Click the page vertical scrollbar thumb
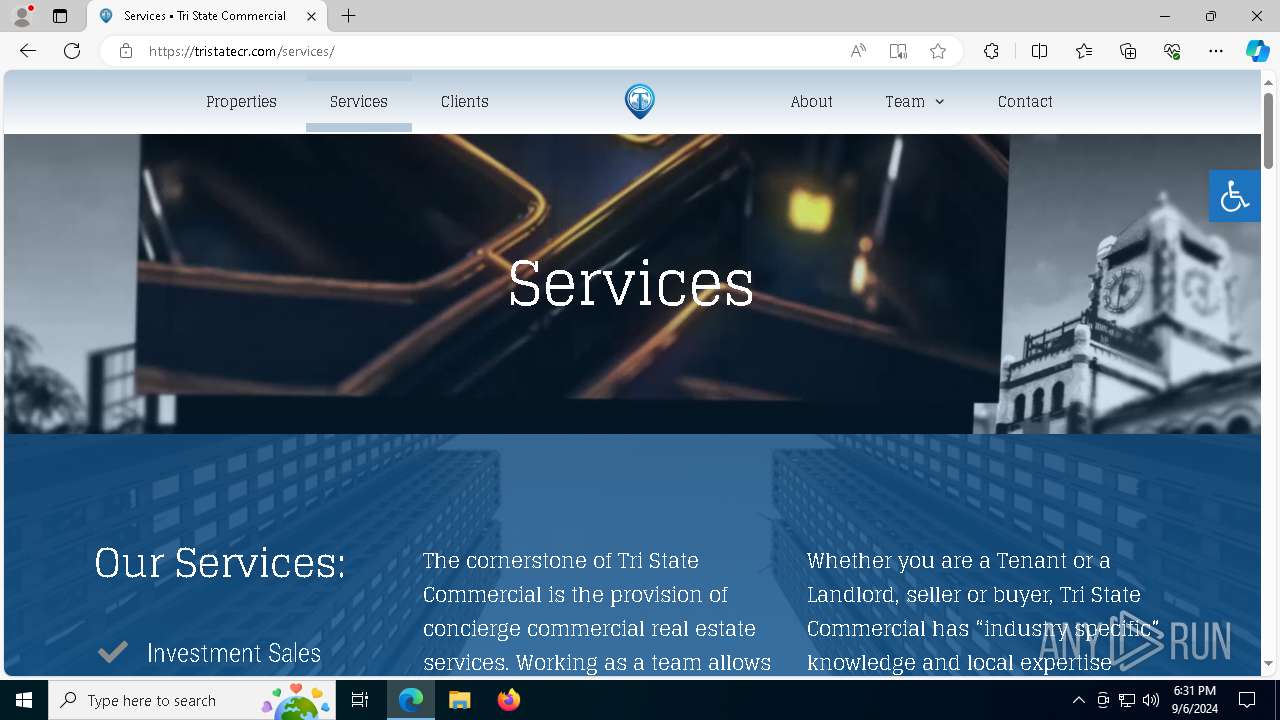The width and height of the screenshot is (1280, 720). pyautogui.click(x=1269, y=130)
